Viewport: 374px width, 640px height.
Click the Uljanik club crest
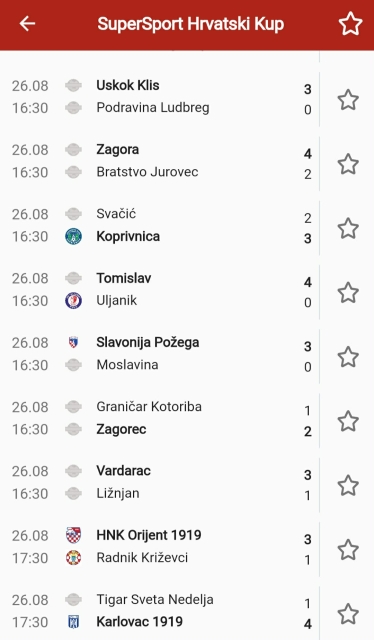[x=73, y=300]
